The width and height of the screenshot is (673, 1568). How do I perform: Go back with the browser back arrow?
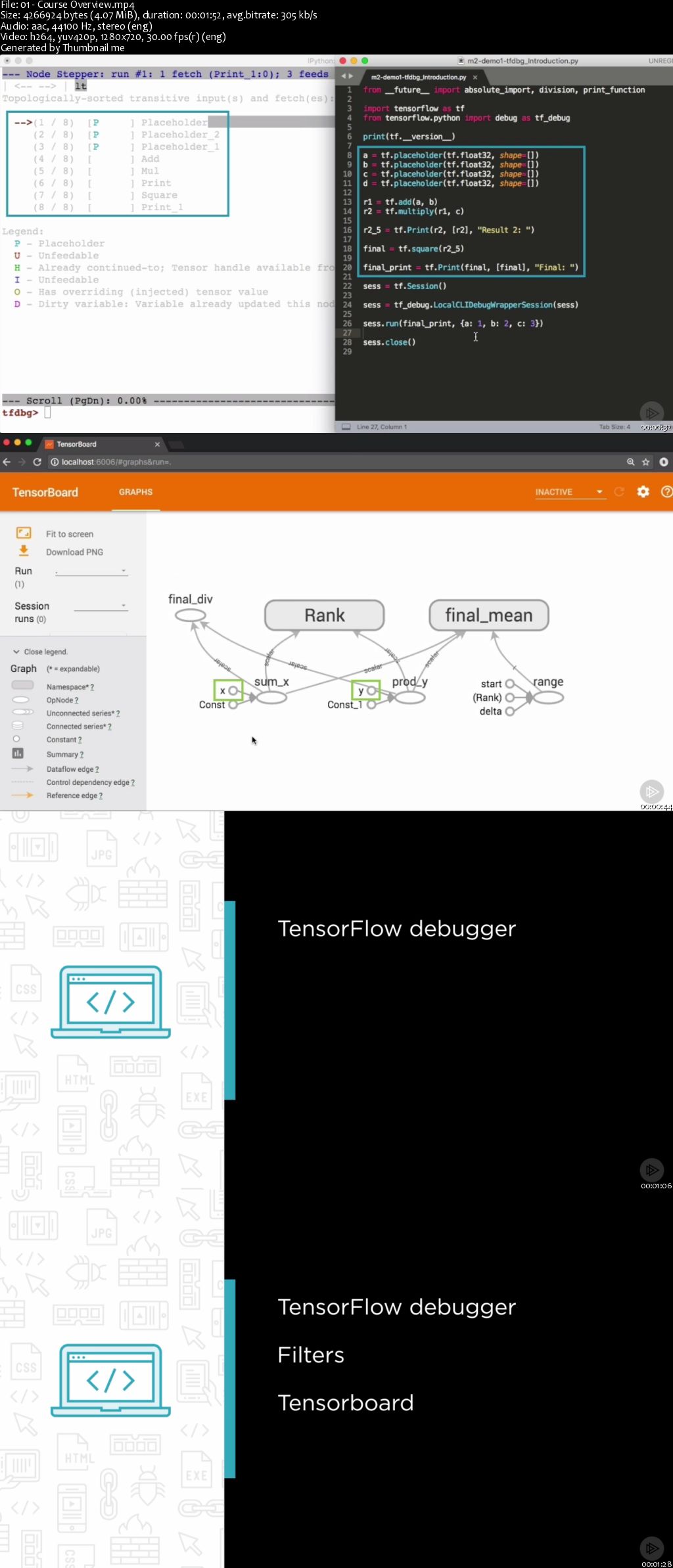[7, 462]
